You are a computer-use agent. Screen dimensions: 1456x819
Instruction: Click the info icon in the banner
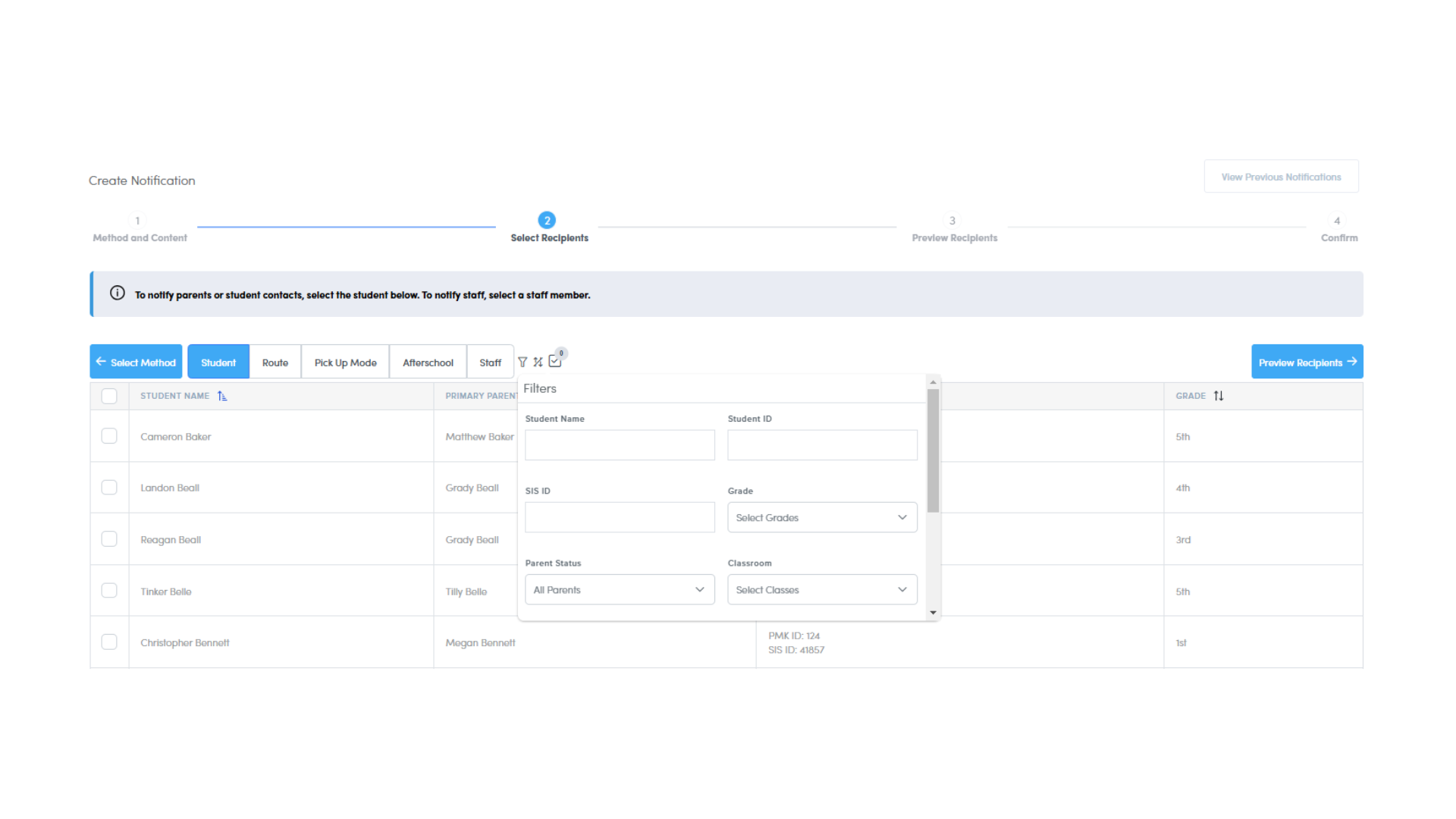[118, 293]
